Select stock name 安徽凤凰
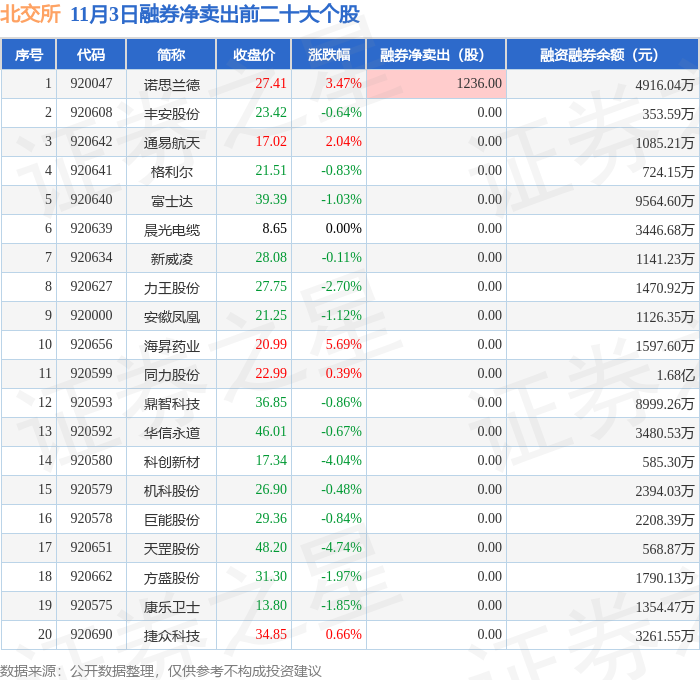 (x=171, y=317)
